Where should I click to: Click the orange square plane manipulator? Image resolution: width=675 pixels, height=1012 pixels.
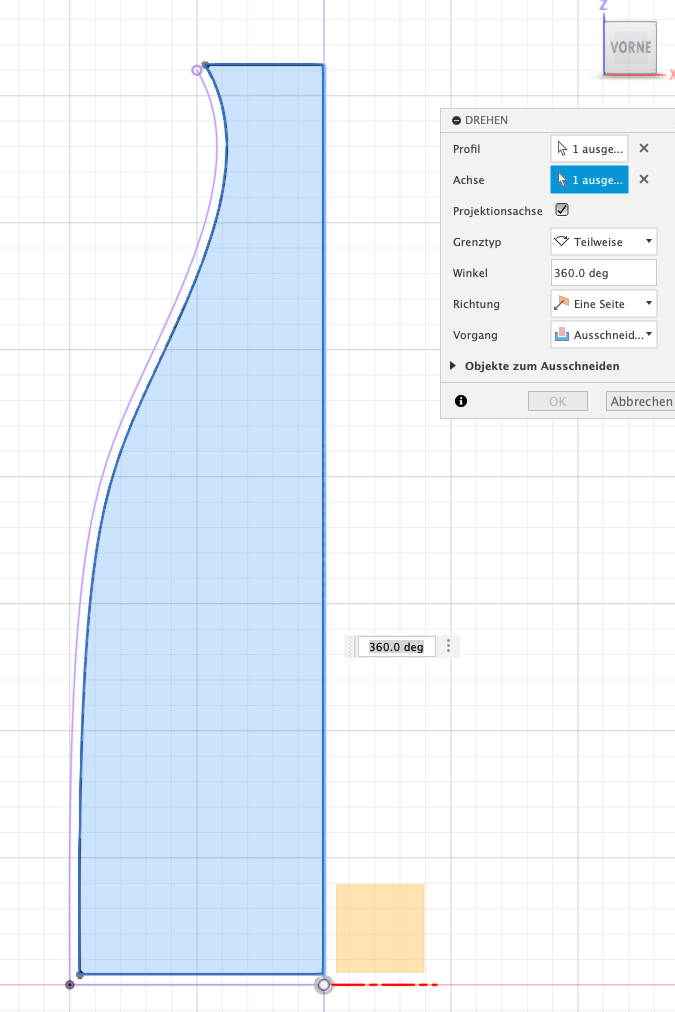(380, 927)
